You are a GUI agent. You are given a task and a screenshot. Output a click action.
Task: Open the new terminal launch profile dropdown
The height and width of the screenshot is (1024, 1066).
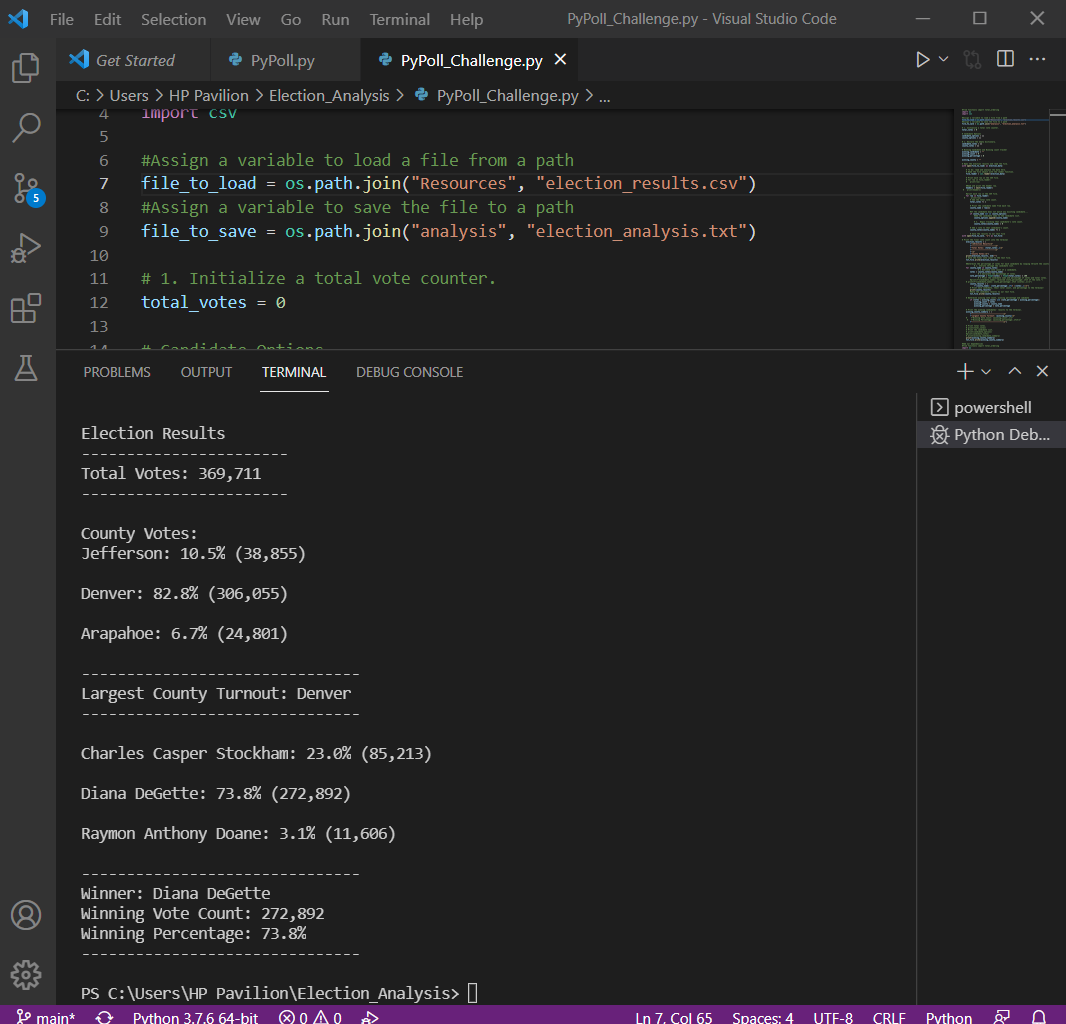[986, 372]
